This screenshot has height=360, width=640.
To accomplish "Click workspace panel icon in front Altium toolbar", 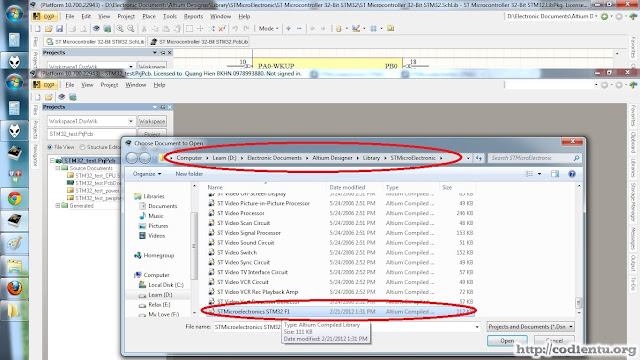I will [73, 97].
